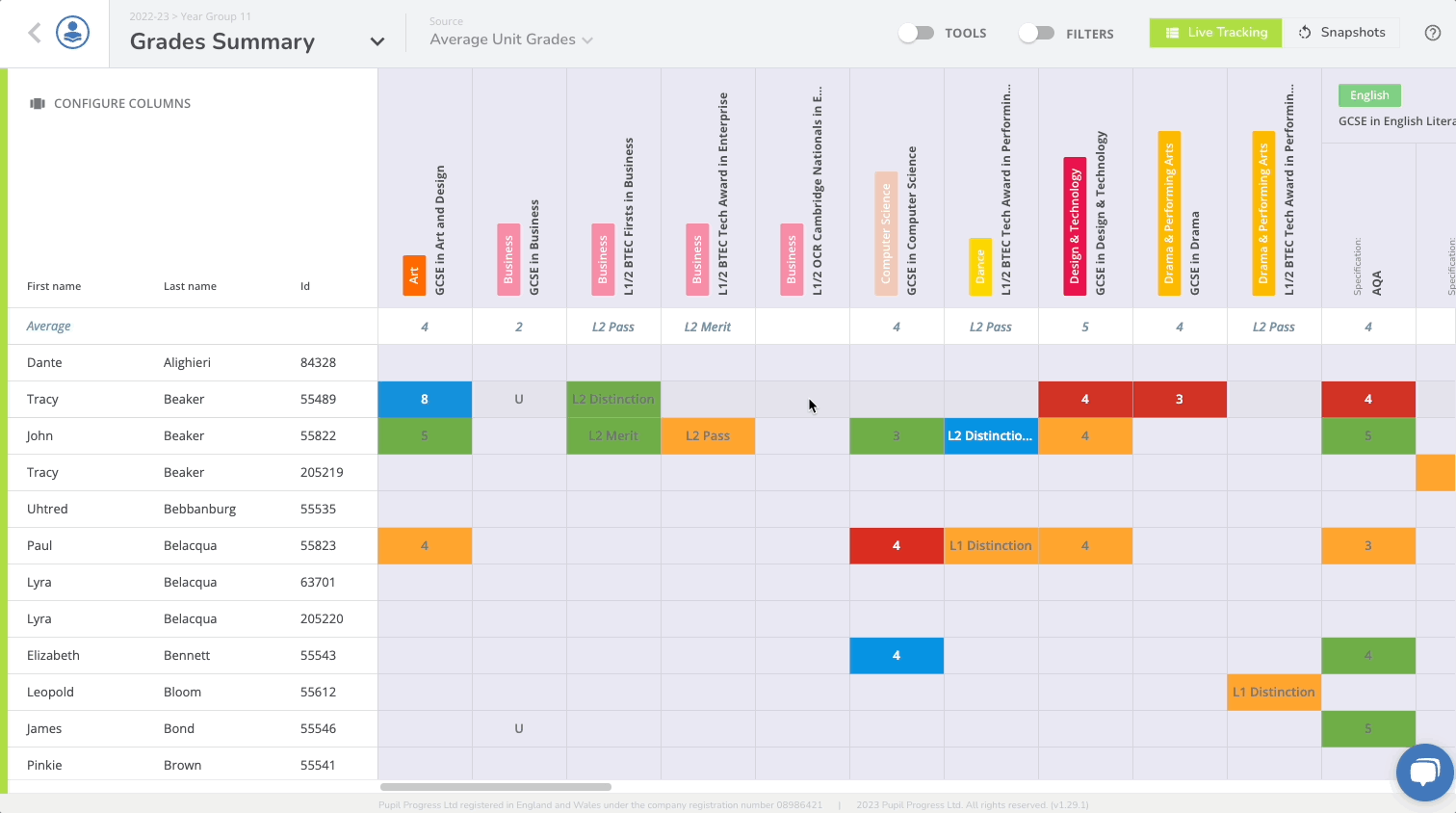The image size is (1456, 813).
Task: Click the help question mark icon
Action: [x=1433, y=33]
